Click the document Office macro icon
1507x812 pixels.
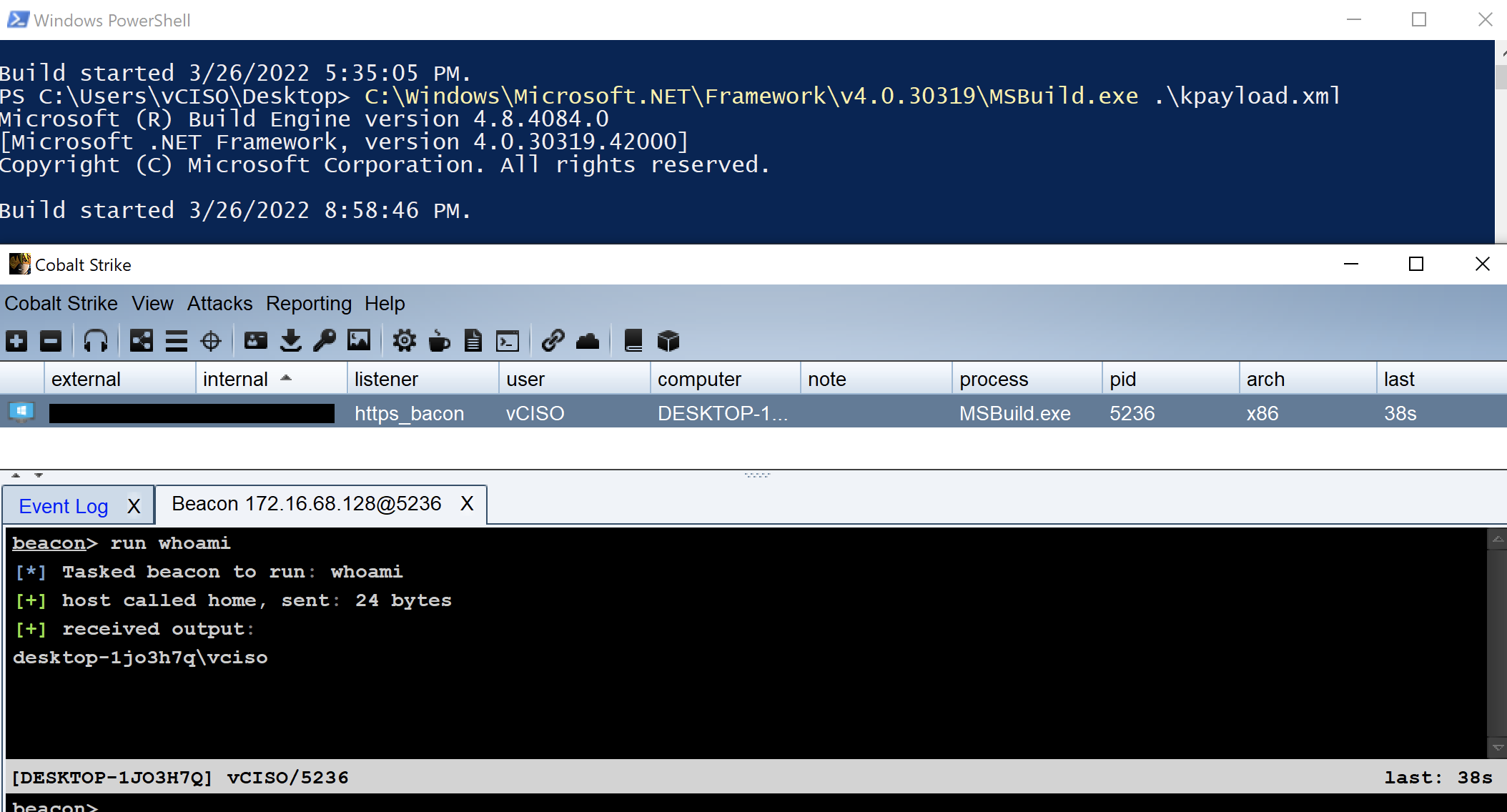[473, 341]
